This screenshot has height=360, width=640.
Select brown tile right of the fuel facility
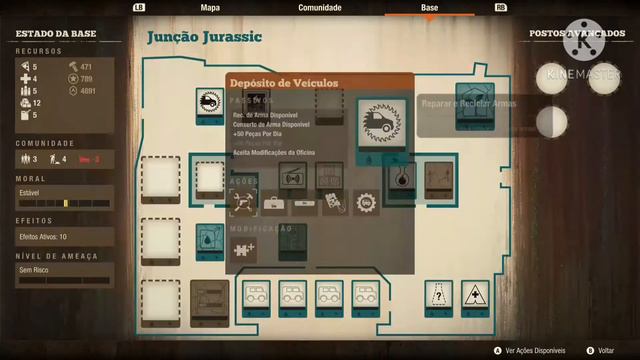(x=439, y=180)
